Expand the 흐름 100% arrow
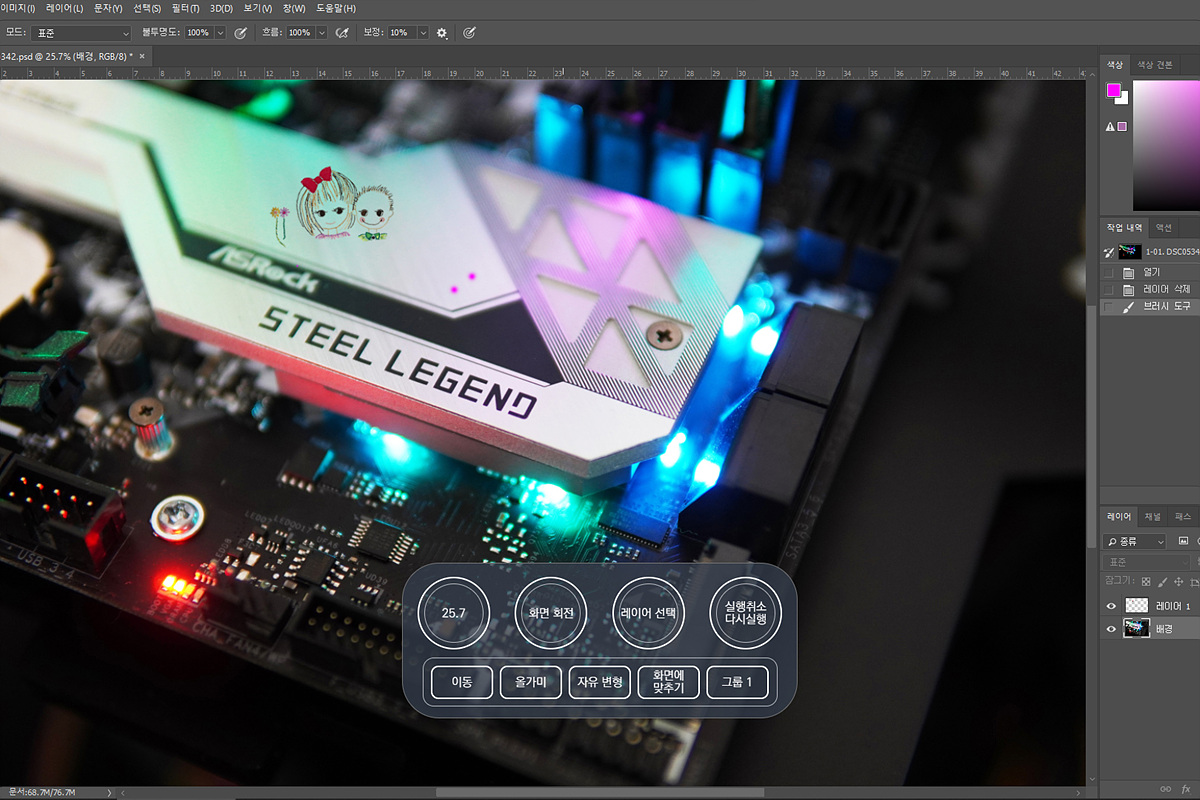This screenshot has width=1200, height=800. coord(321,33)
